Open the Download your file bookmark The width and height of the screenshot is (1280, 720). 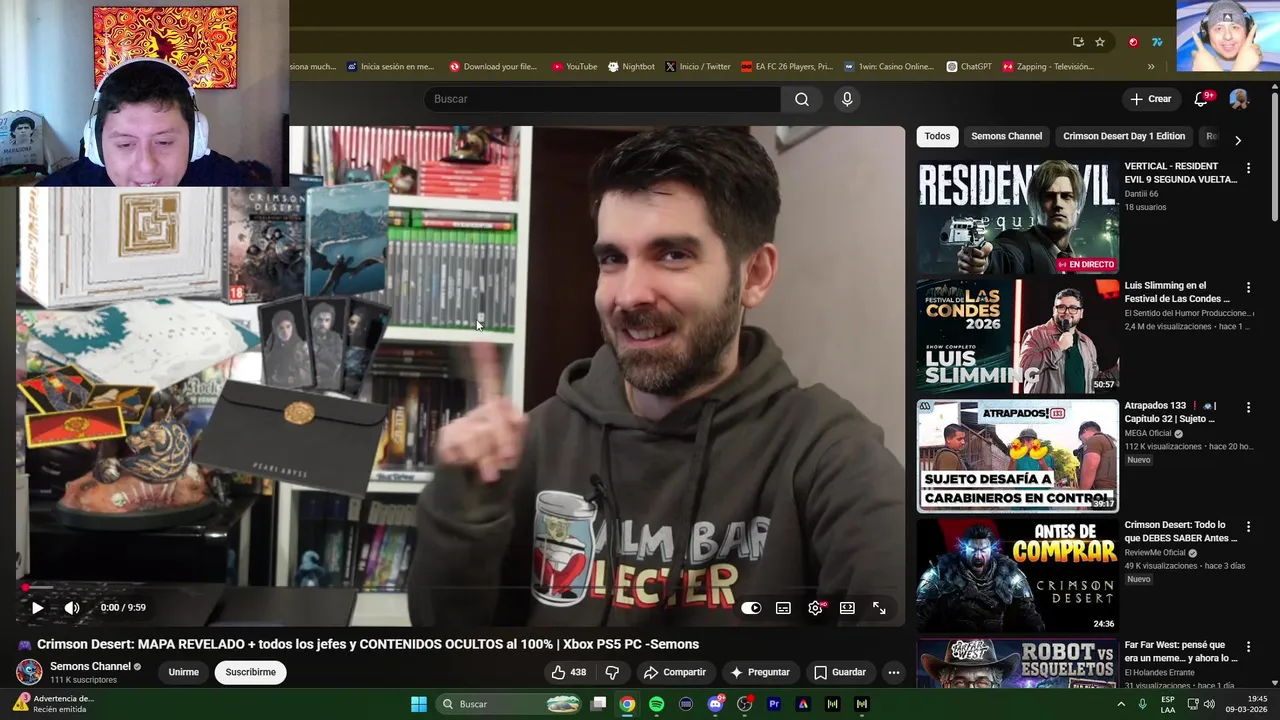point(493,67)
